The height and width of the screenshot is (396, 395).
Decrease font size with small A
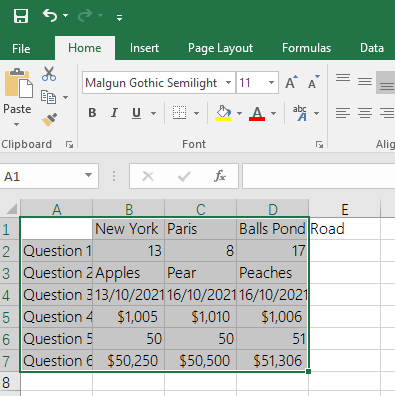coord(314,82)
